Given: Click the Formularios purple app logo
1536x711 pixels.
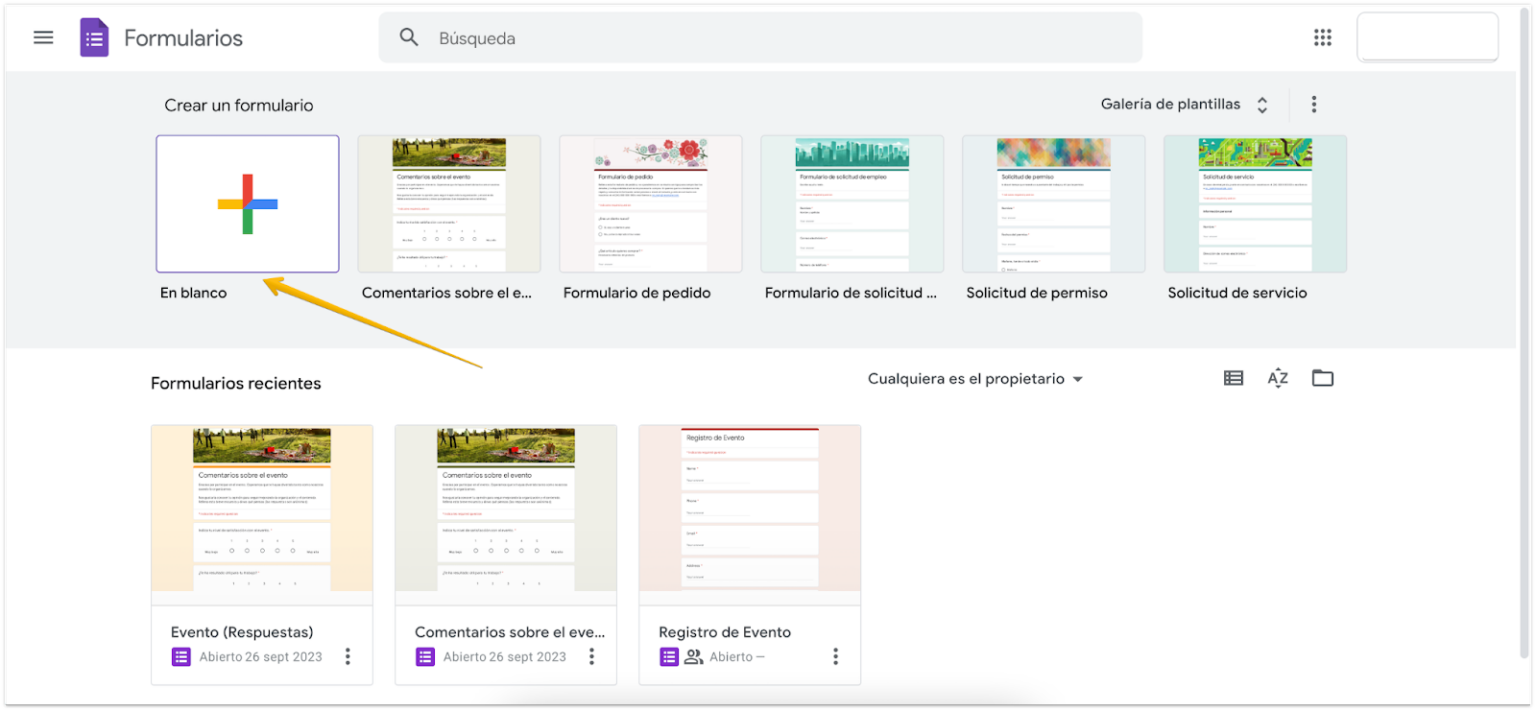Looking at the screenshot, I should (94, 37).
